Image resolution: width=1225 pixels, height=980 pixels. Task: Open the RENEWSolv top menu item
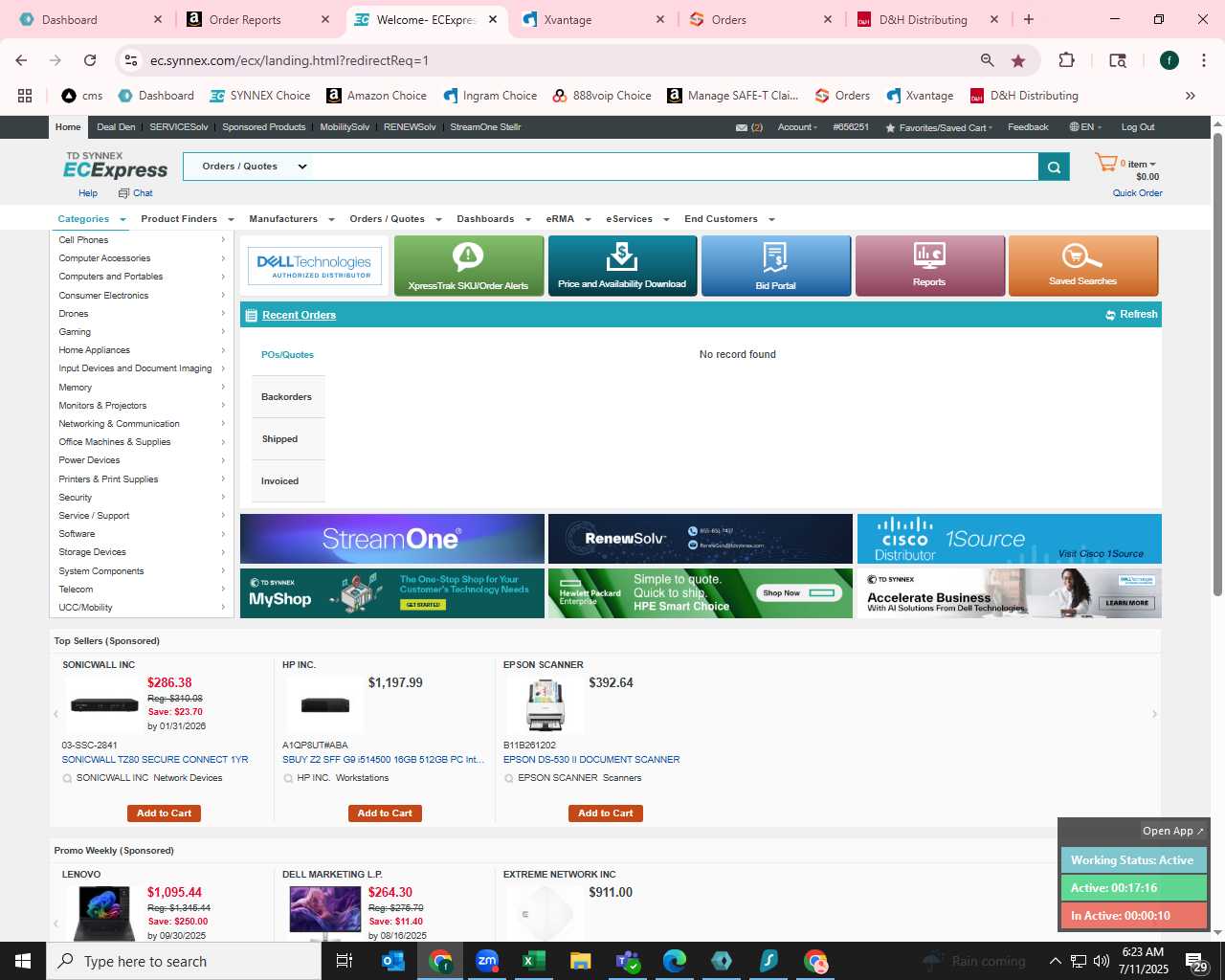(x=410, y=127)
